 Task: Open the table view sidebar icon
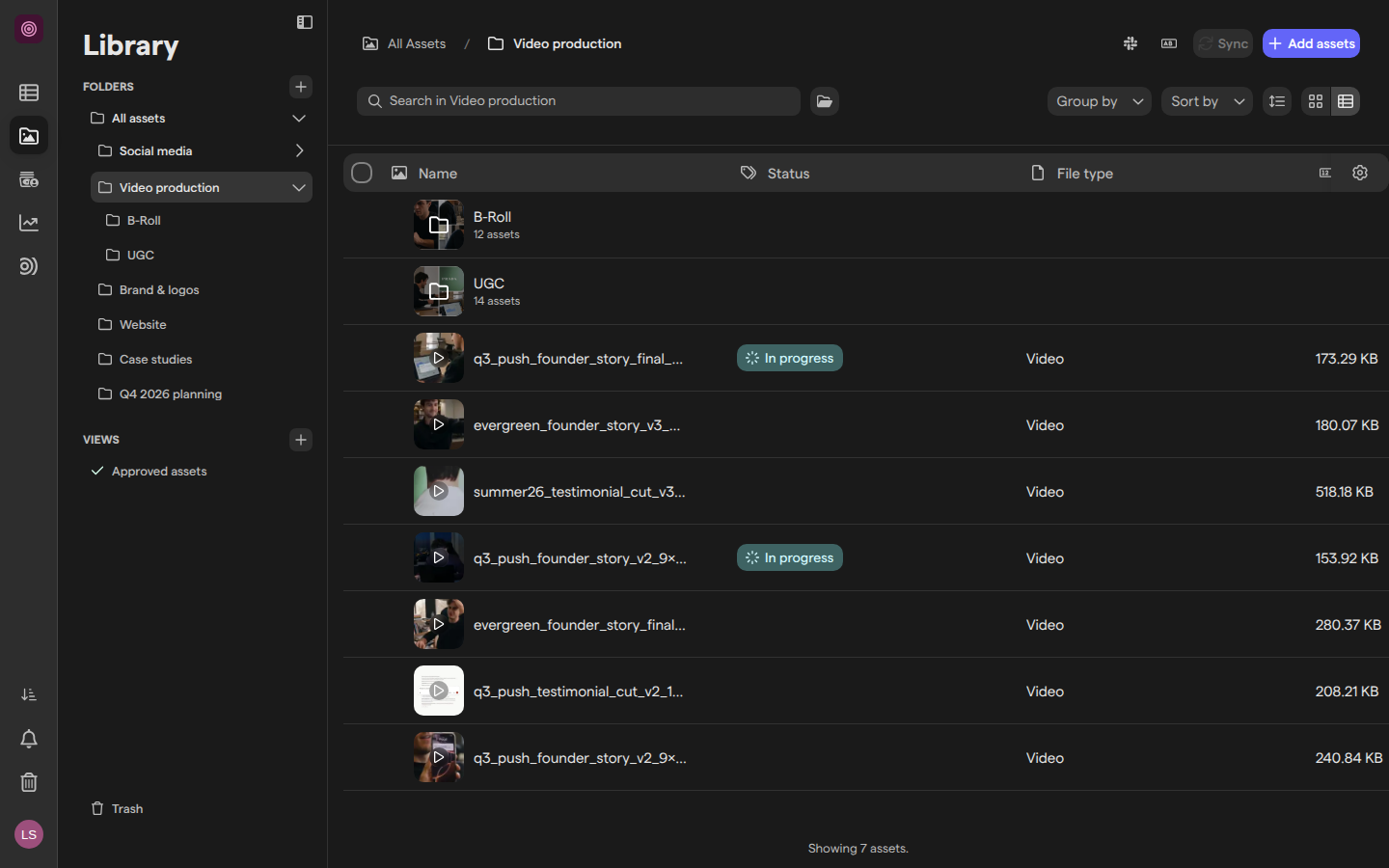[29, 93]
